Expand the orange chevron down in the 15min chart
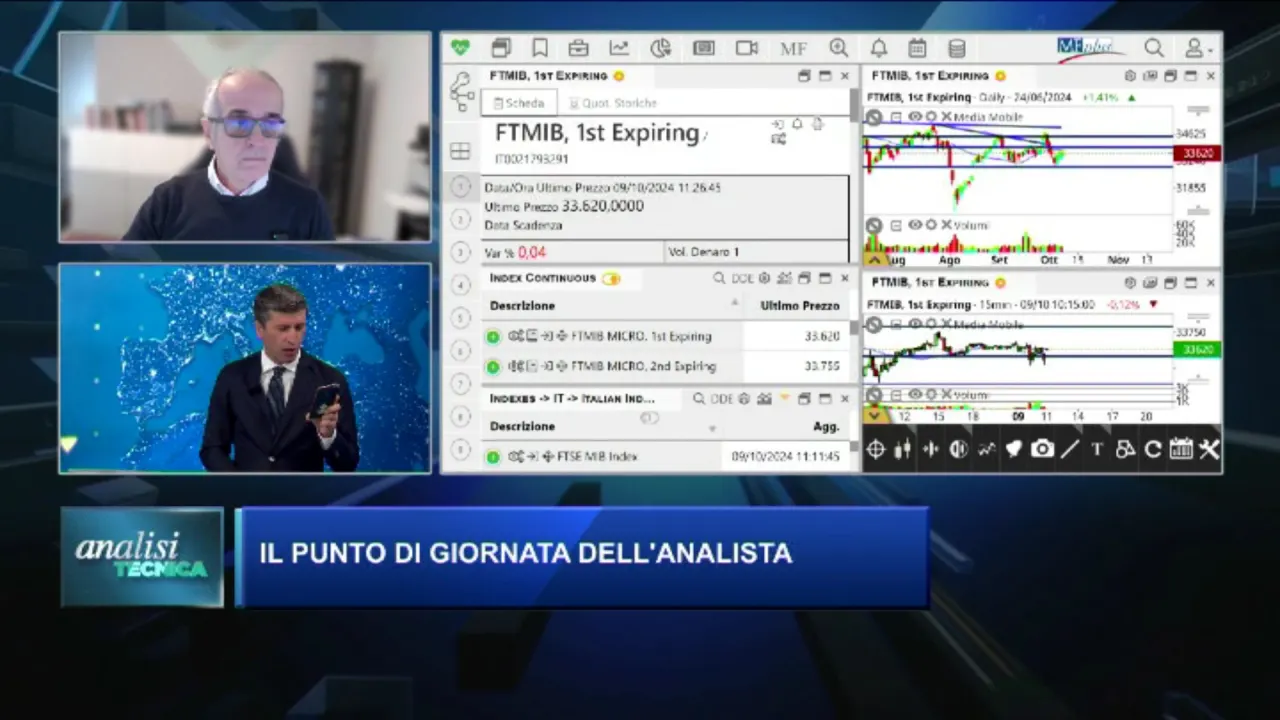 coord(875,415)
